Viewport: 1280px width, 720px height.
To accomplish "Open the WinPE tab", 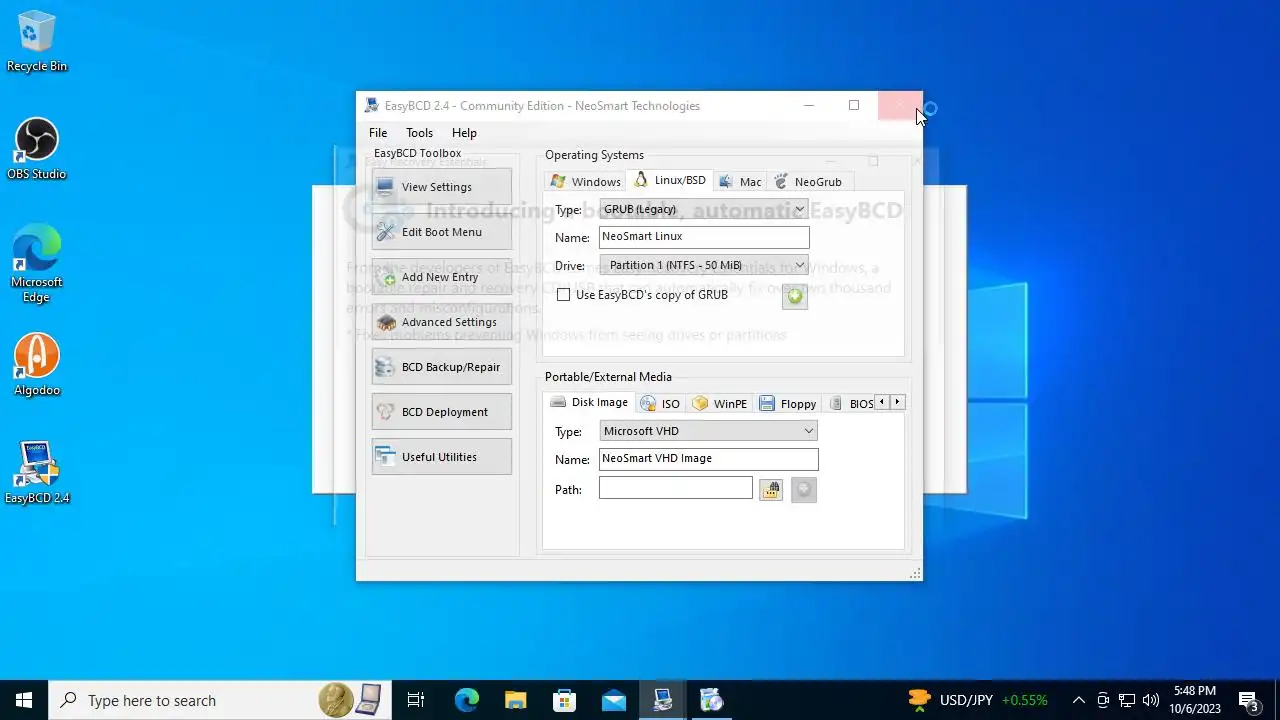I will [x=720, y=404].
